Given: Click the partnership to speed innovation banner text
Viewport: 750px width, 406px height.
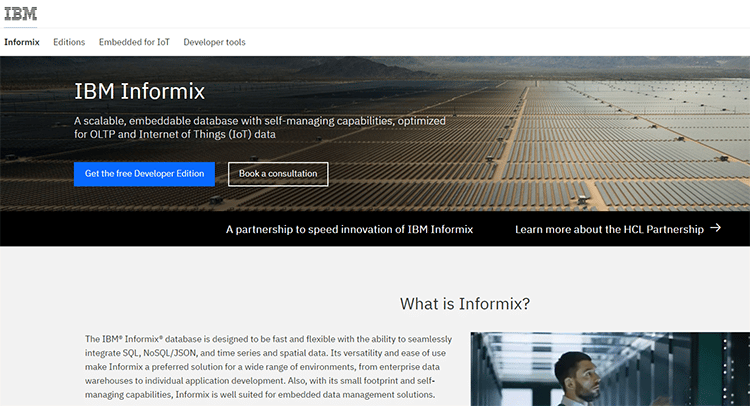Looking at the screenshot, I should 349,230.
